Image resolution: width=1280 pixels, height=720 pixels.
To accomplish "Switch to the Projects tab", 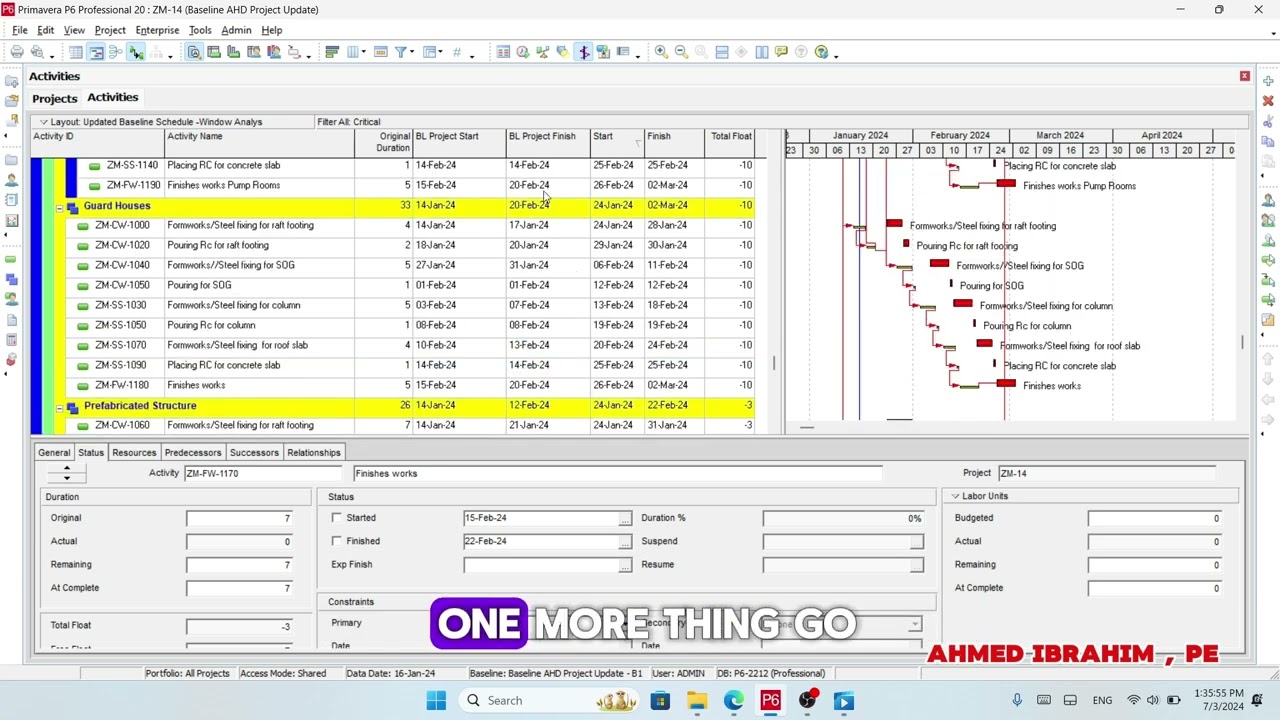I will [x=54, y=98].
